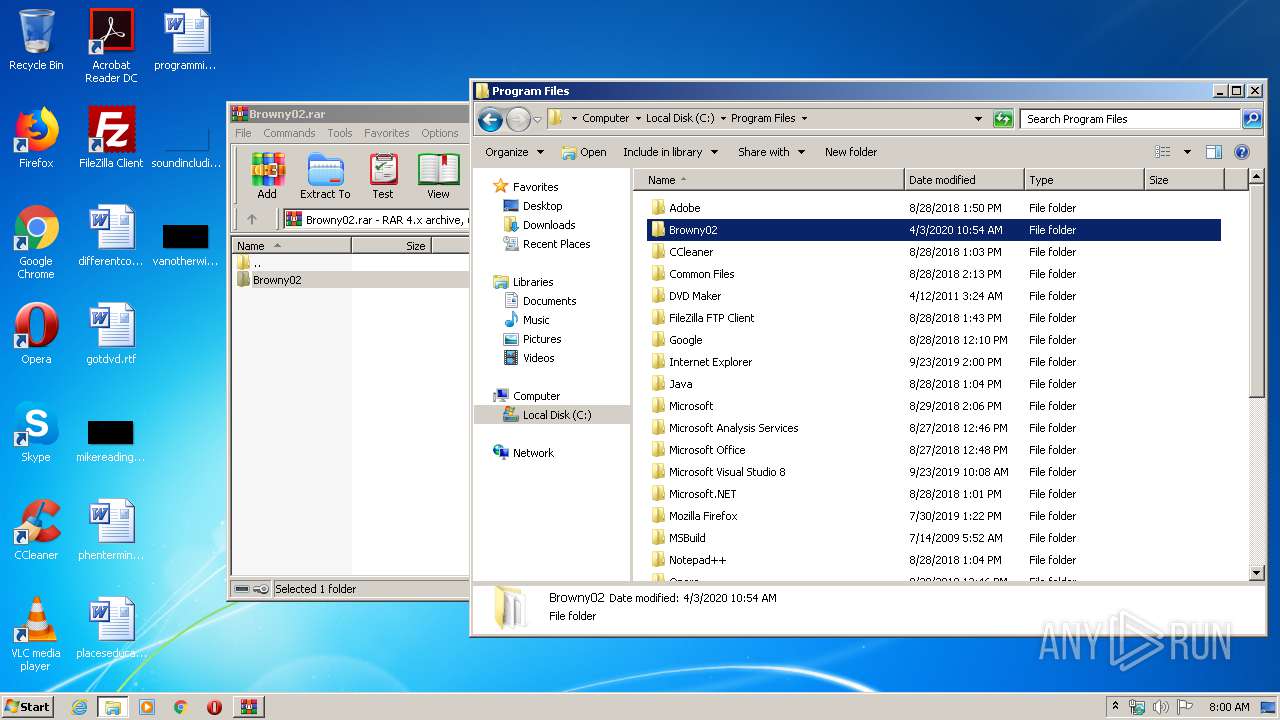Viewport: 1280px width, 720px height.
Task: Open the File menu in WinRAR
Action: (243, 133)
